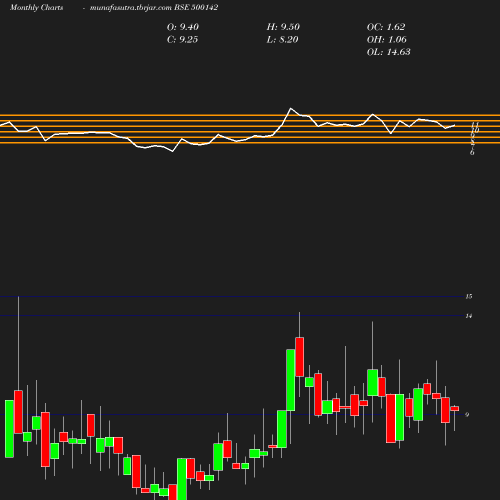Select the tallest green candle body before the peak

(x=291, y=380)
